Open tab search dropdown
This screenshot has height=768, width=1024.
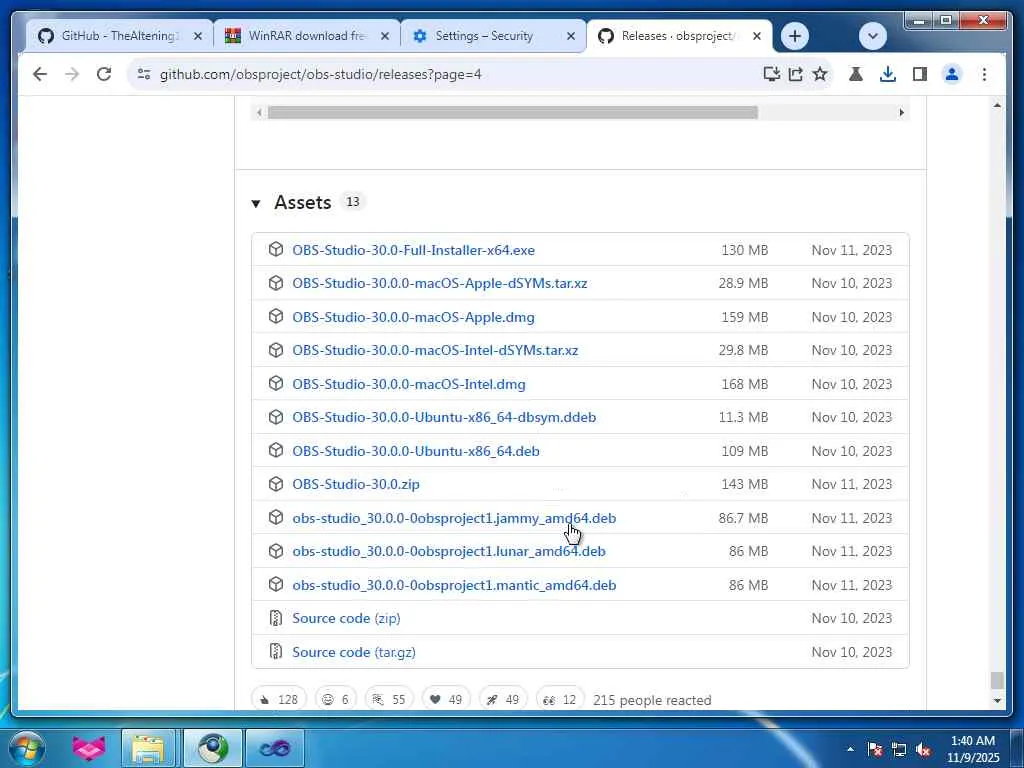(x=872, y=36)
